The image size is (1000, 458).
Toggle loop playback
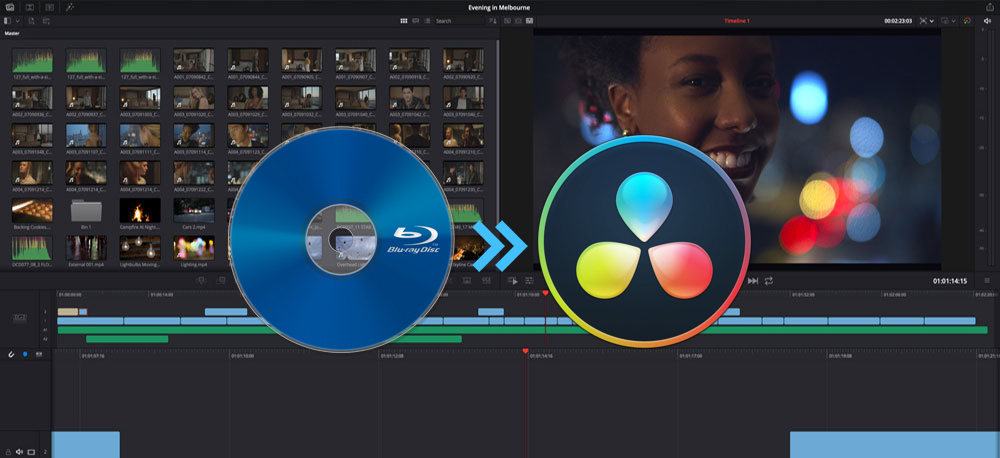tap(769, 281)
